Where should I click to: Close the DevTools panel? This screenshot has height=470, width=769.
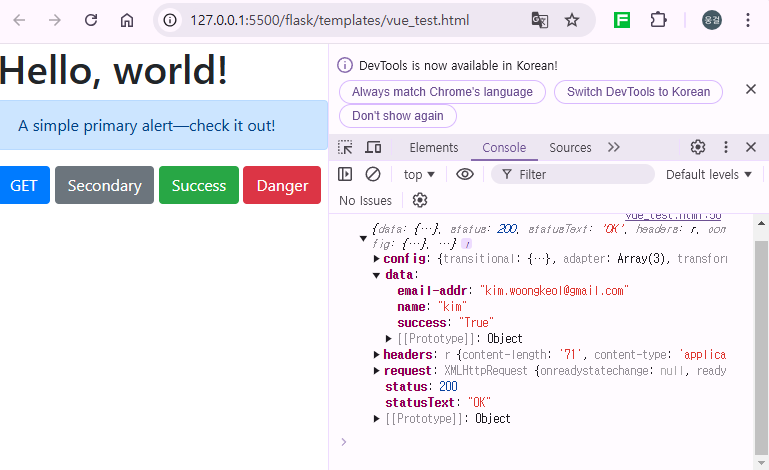[x=751, y=147]
